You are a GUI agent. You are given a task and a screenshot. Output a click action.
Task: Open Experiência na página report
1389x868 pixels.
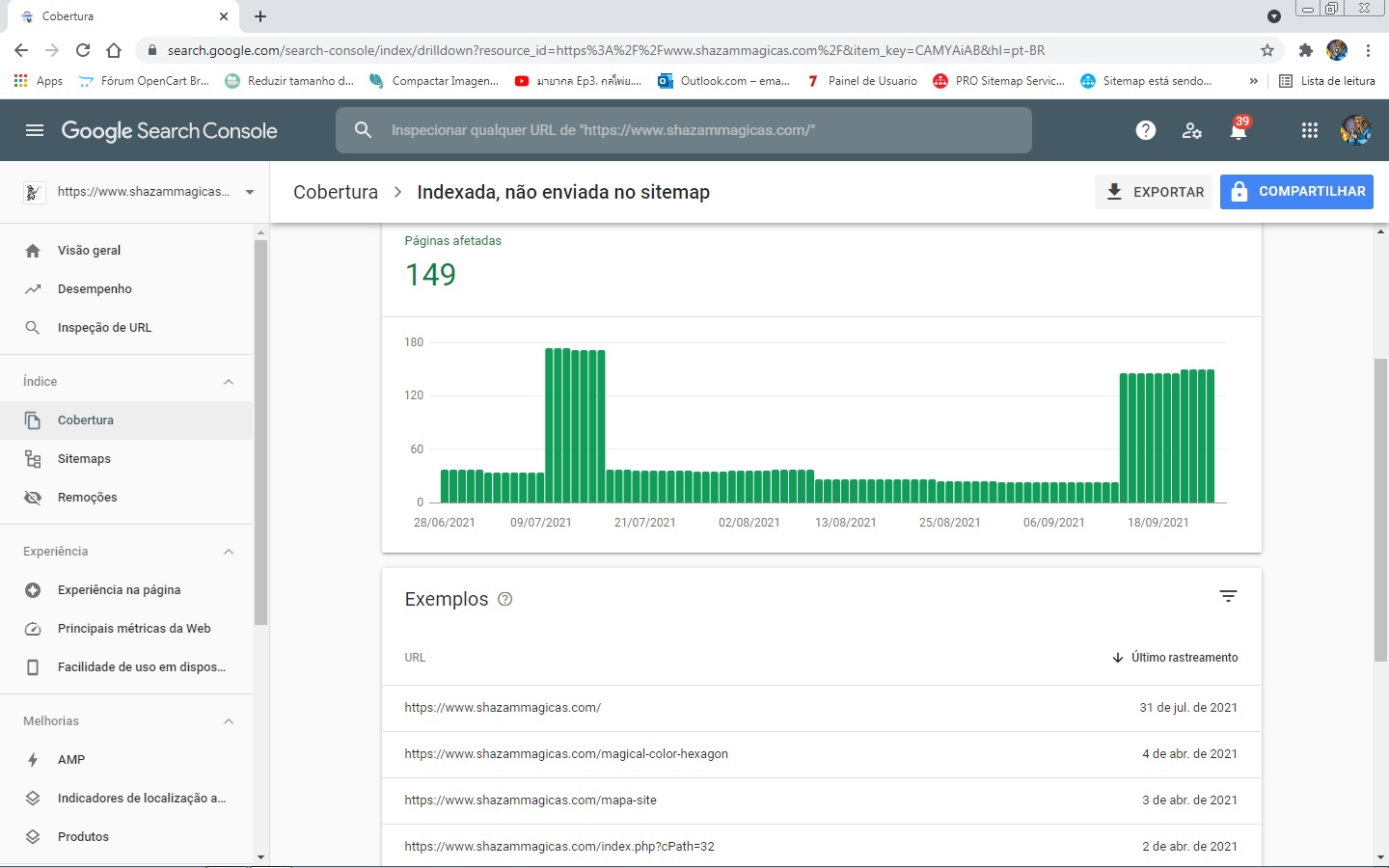(x=126, y=590)
